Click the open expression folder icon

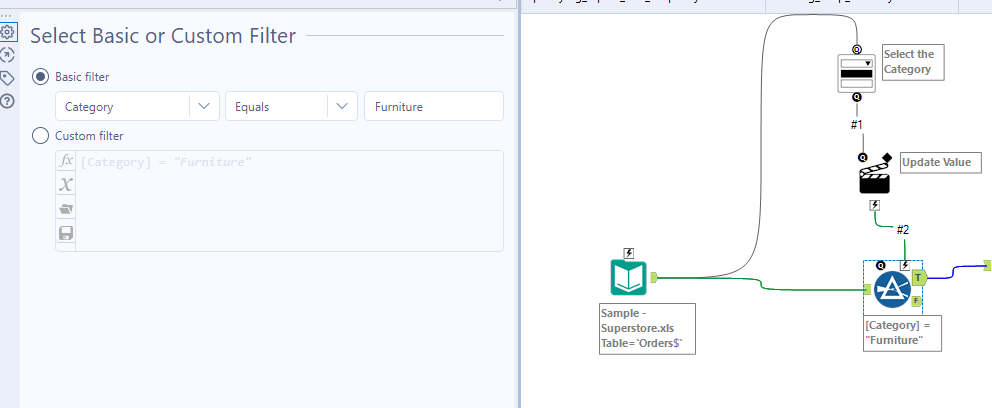pyautogui.click(x=66, y=209)
